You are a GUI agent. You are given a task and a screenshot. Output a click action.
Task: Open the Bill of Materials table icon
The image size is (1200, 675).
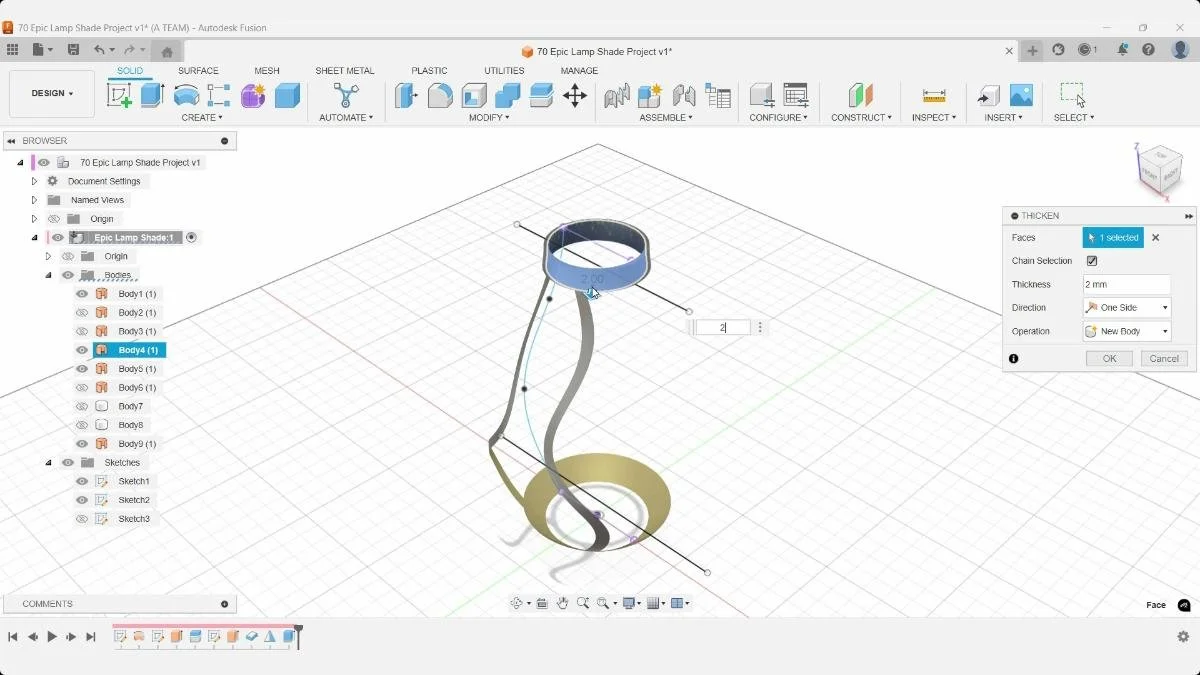(x=718, y=95)
